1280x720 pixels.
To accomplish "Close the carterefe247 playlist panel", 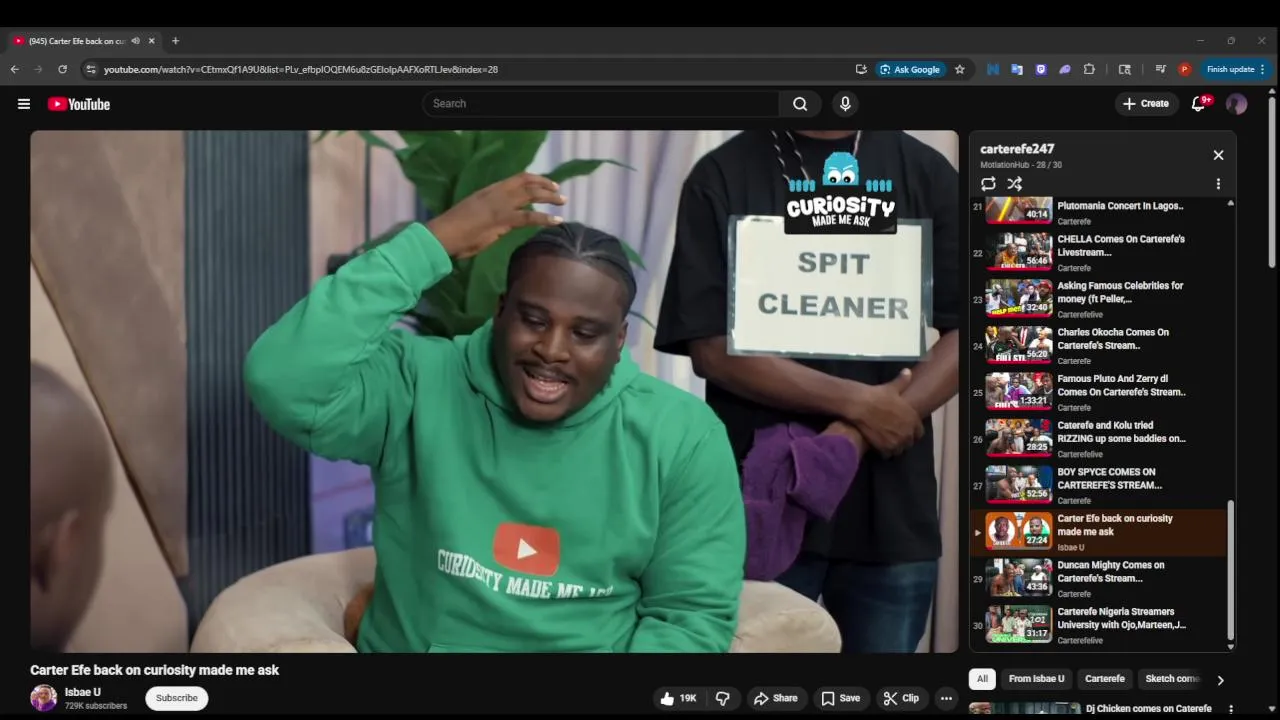I will 1218,155.
